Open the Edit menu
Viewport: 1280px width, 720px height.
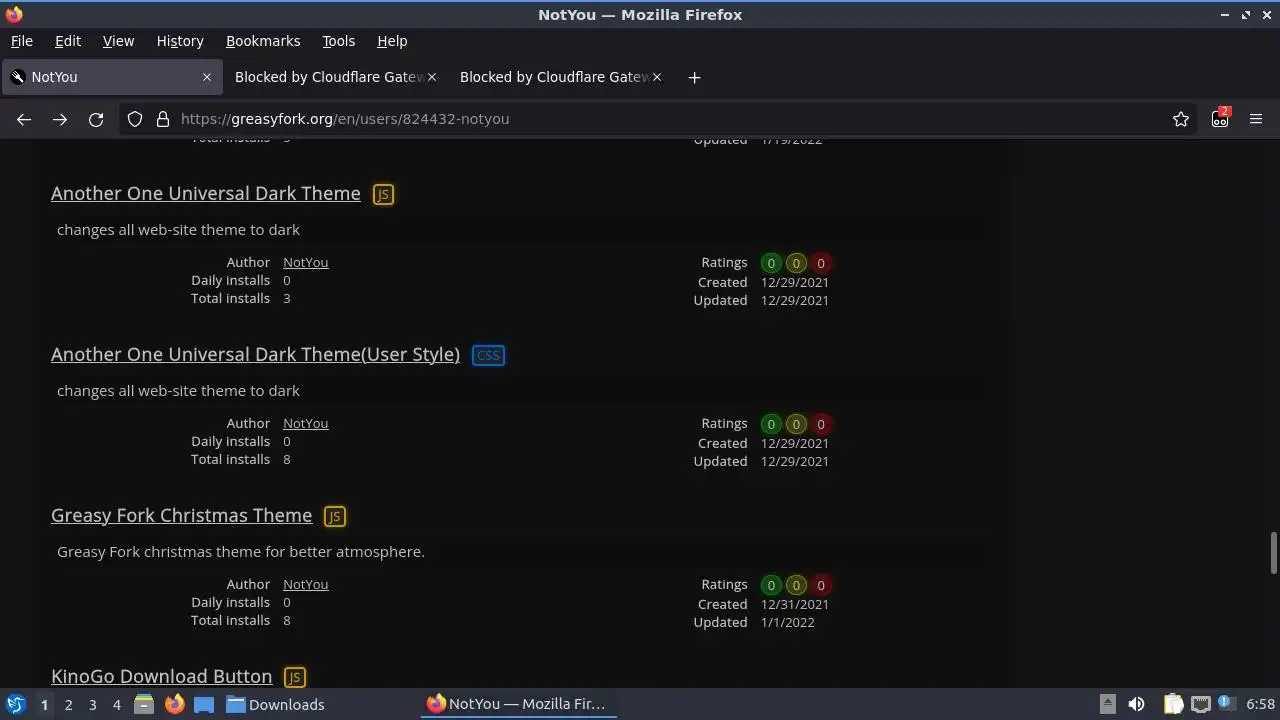(x=68, y=41)
